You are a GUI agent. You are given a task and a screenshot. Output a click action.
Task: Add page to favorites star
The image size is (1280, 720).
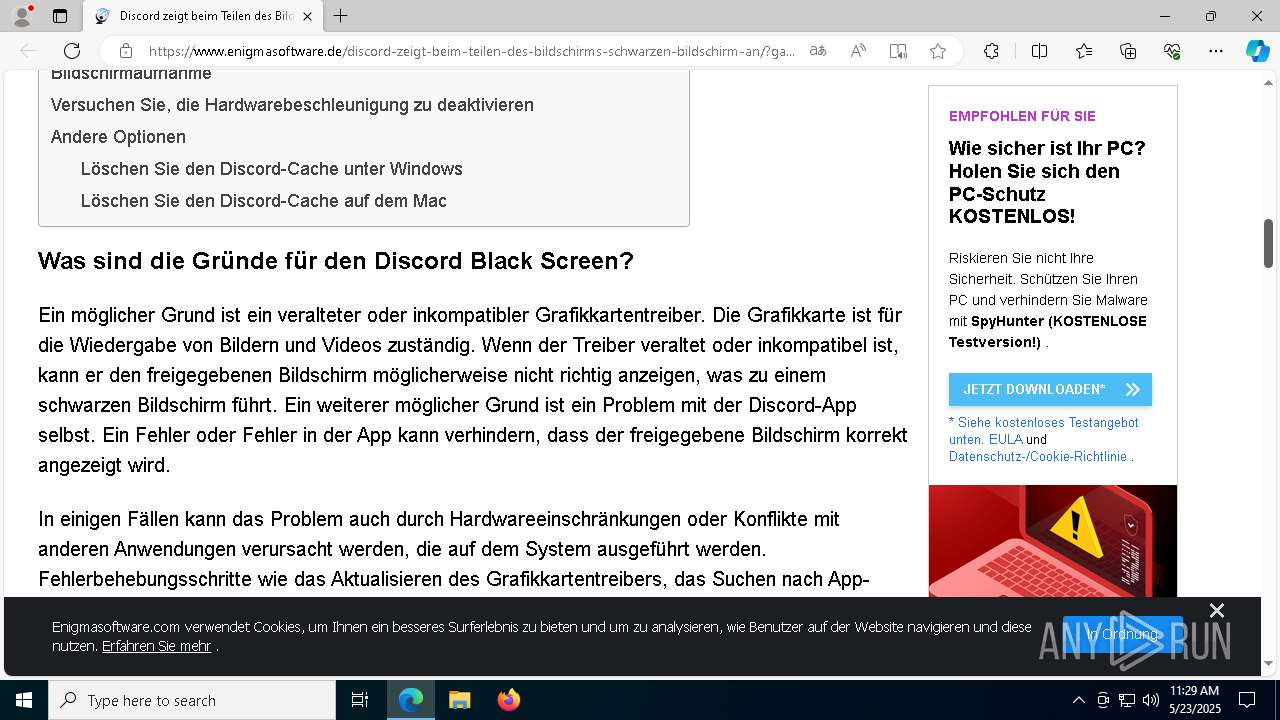tap(937, 51)
